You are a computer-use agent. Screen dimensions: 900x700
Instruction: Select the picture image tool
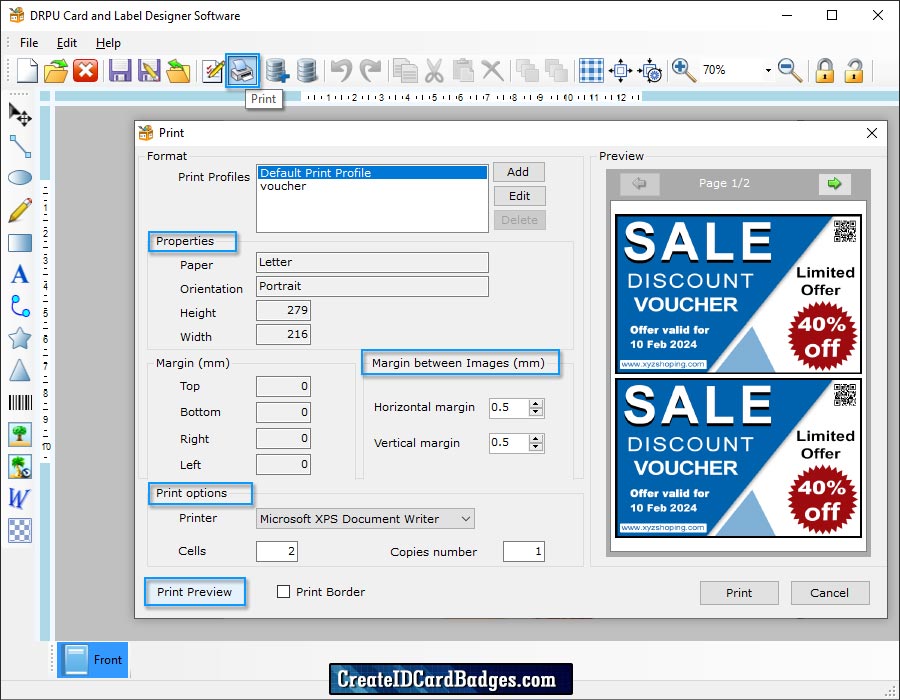click(x=20, y=434)
